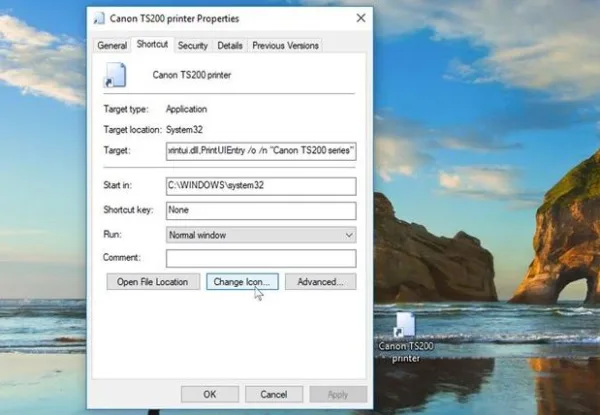Click the greyed Apply button
Viewport: 600px width, 415px height.
(338, 394)
